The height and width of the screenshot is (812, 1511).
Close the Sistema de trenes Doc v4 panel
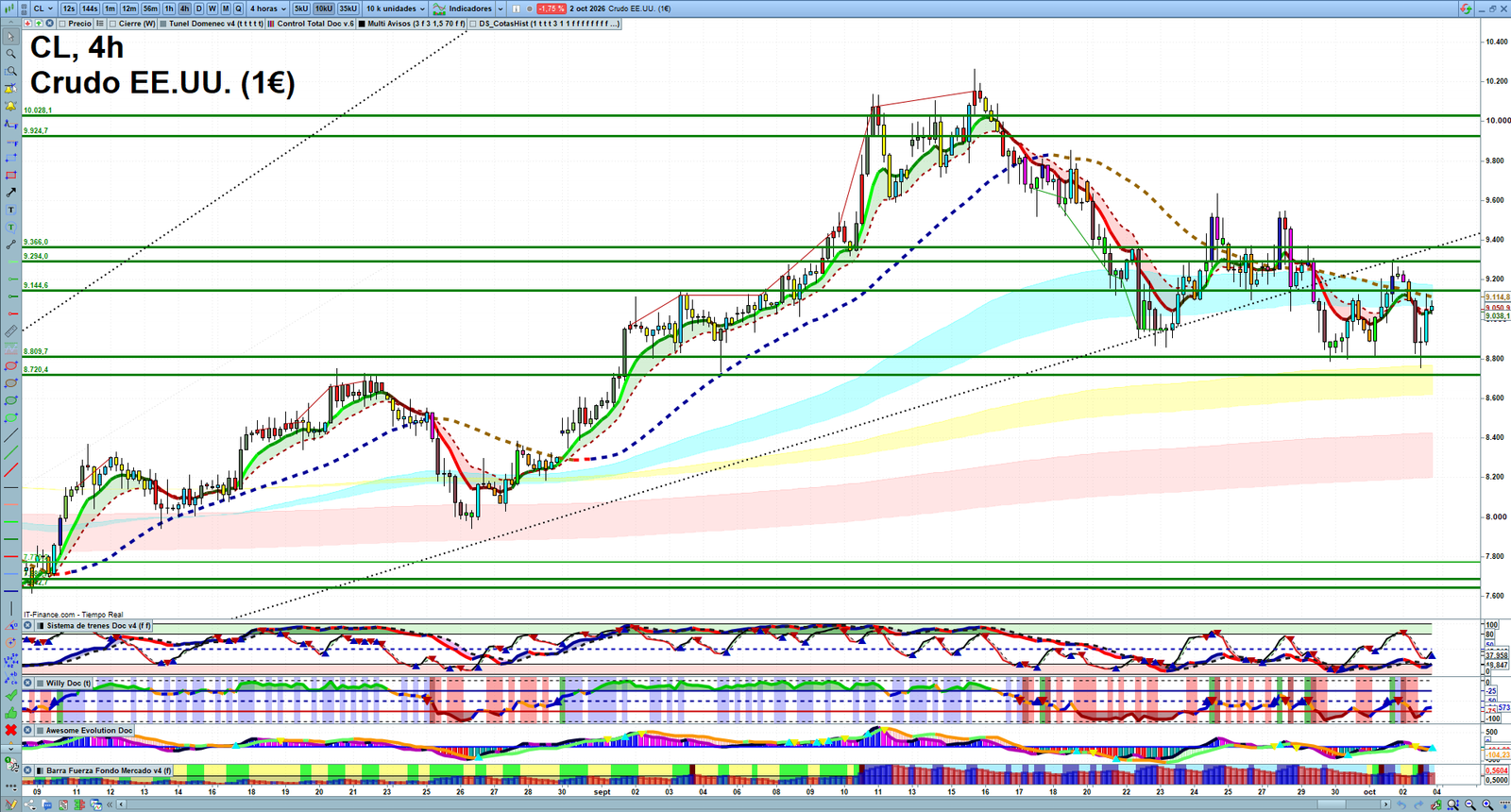pos(28,626)
